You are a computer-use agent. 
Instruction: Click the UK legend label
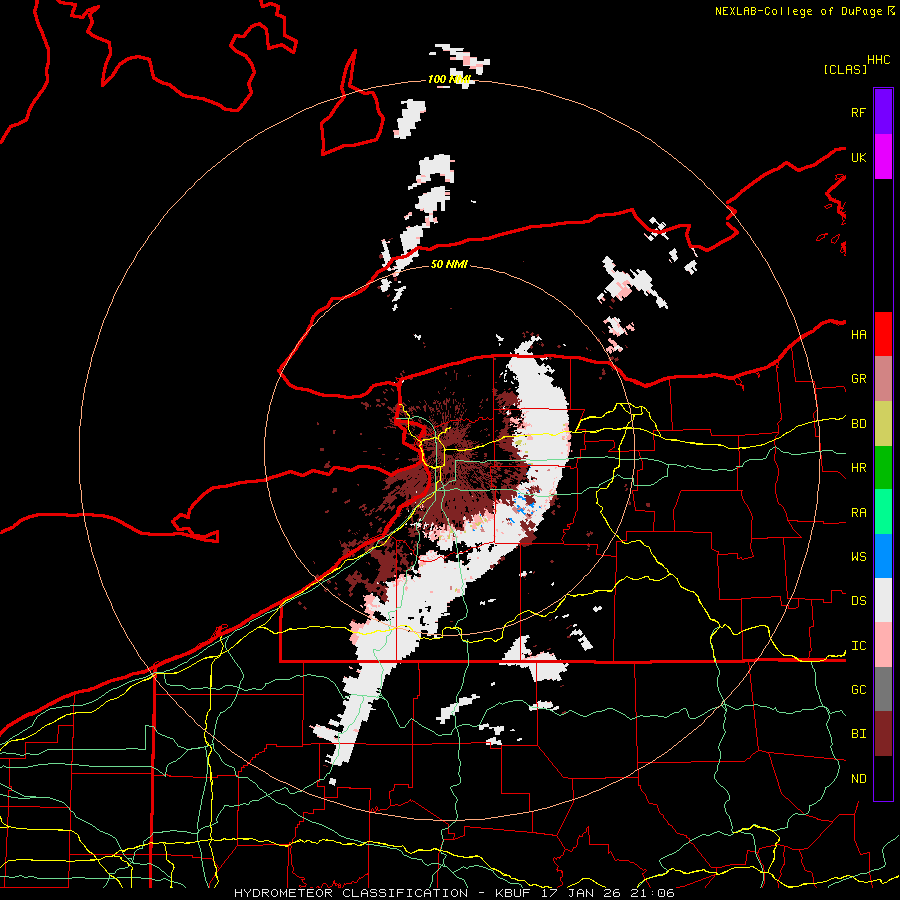[859, 157]
